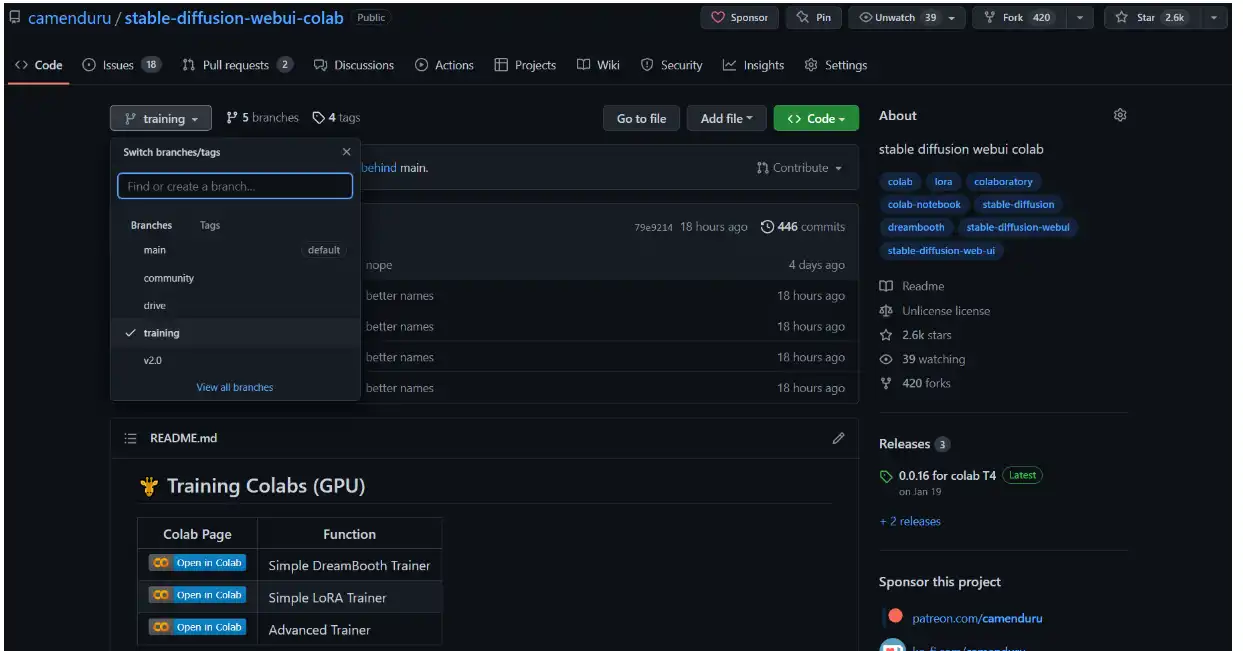Open release 0.0.16 for colab T4
The width and height of the screenshot is (1243, 651).
pyautogui.click(x=947, y=476)
